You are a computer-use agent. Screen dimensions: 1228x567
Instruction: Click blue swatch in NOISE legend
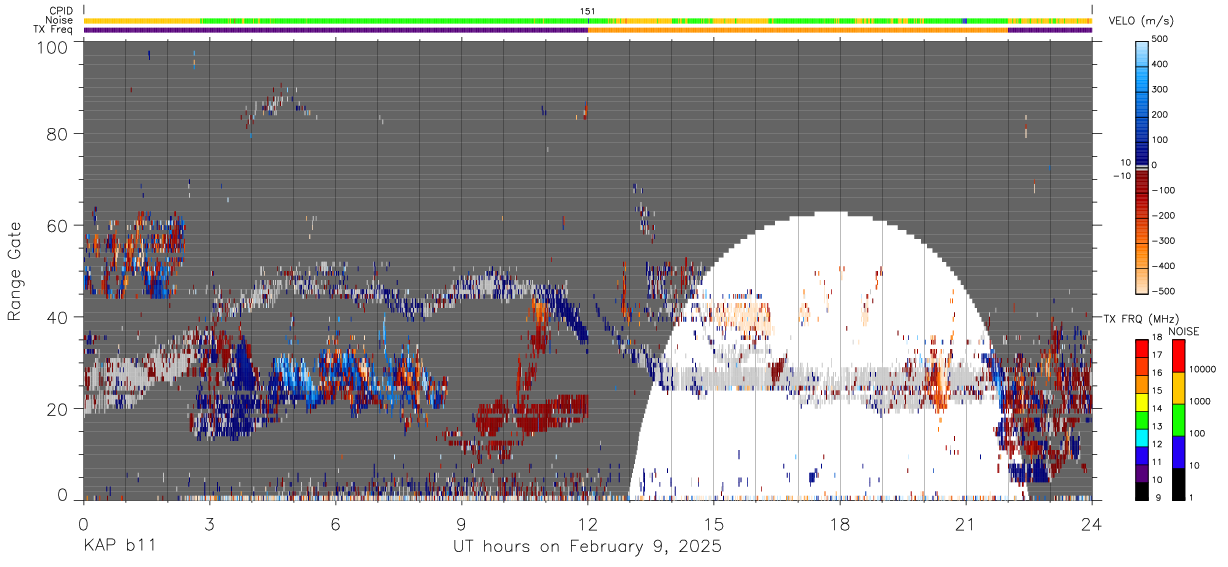point(1178,452)
